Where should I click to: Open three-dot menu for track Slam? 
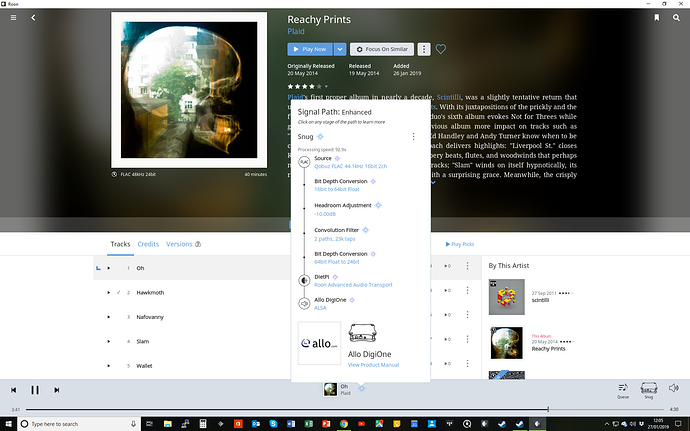[x=467, y=339]
